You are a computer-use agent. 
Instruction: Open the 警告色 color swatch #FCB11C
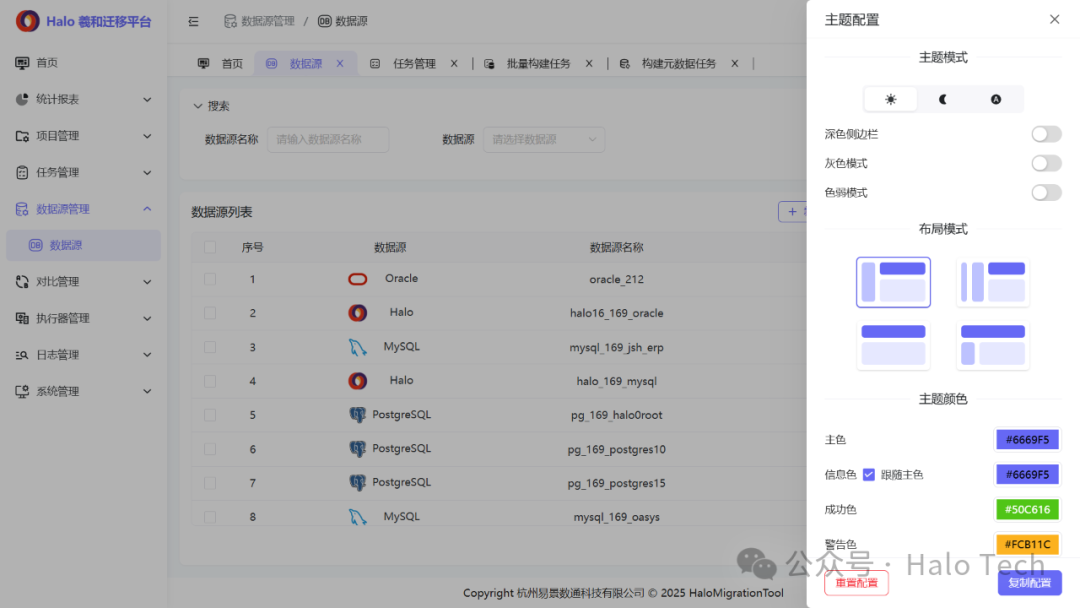(1027, 544)
